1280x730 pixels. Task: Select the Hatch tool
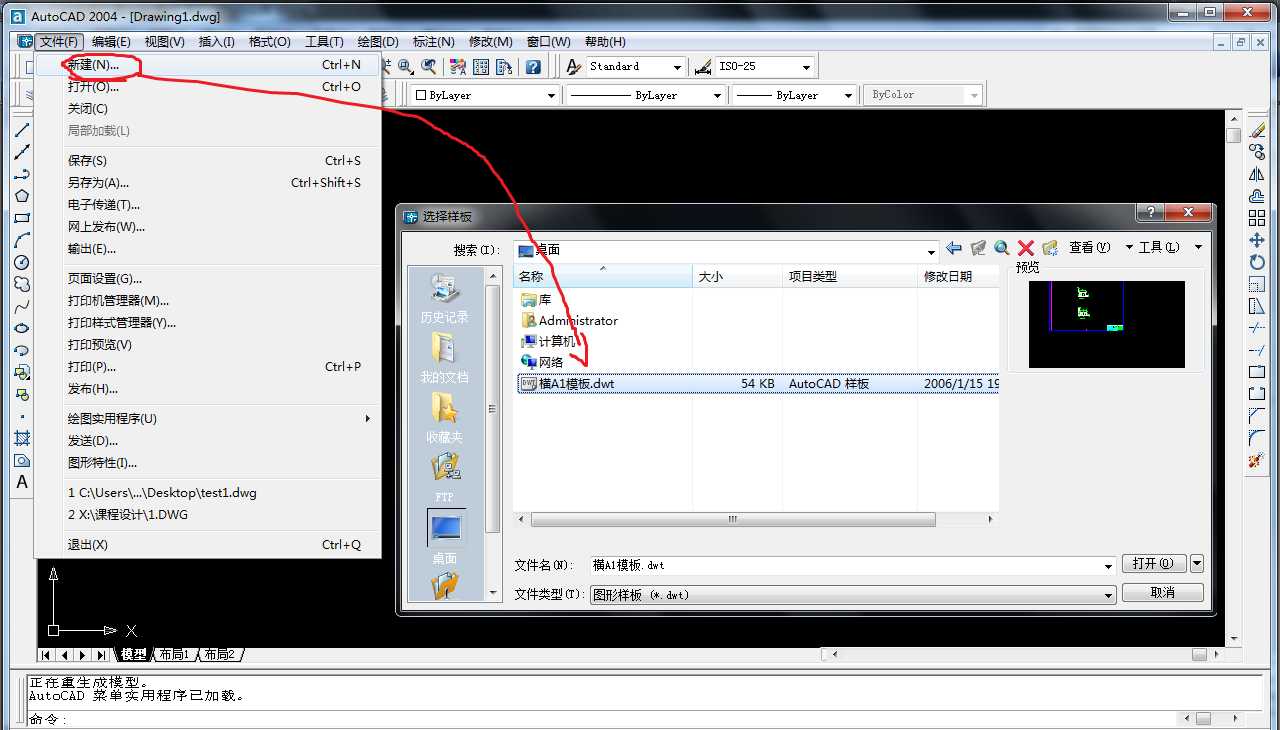(21, 438)
